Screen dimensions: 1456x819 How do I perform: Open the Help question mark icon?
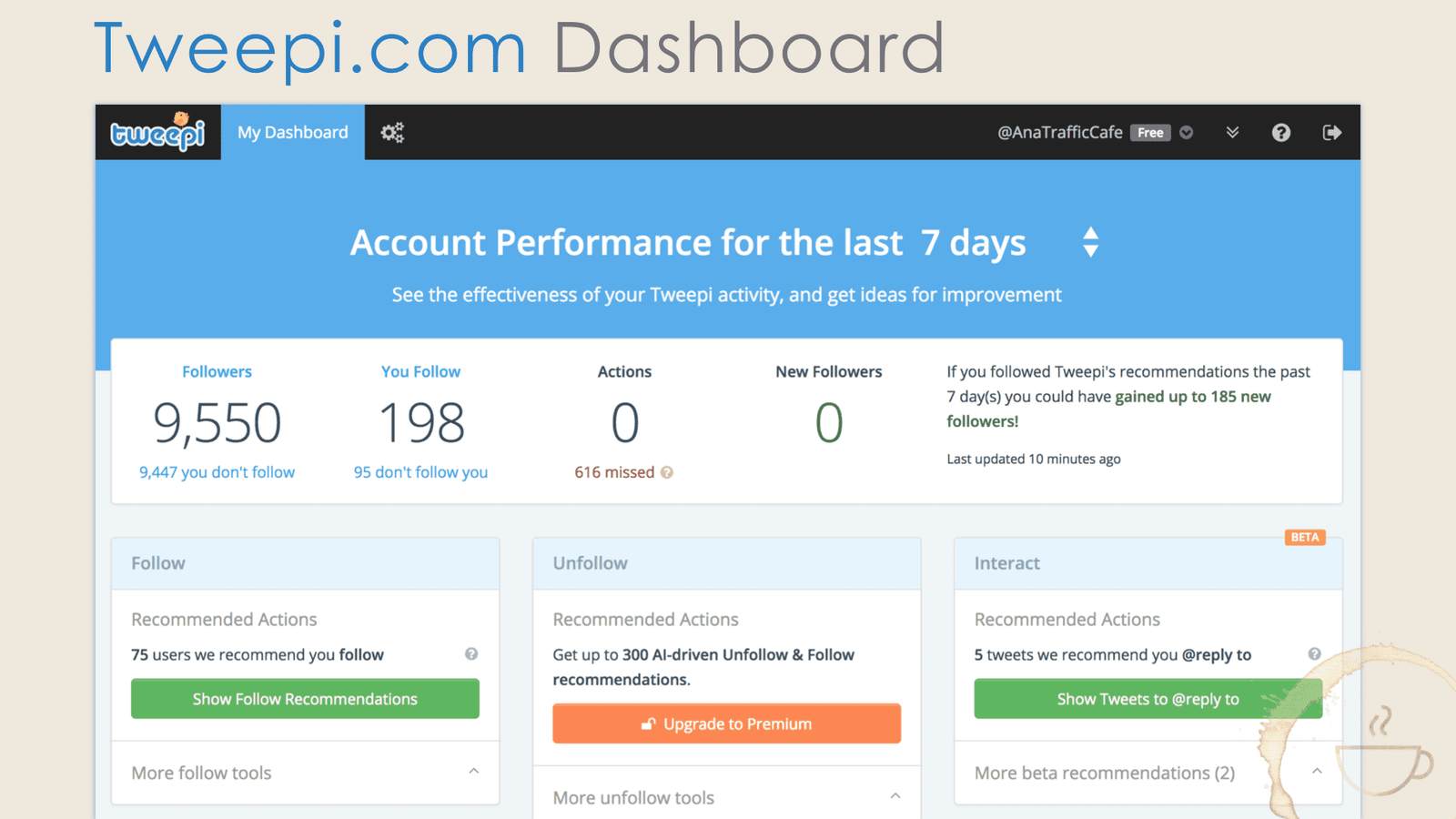click(x=1281, y=132)
